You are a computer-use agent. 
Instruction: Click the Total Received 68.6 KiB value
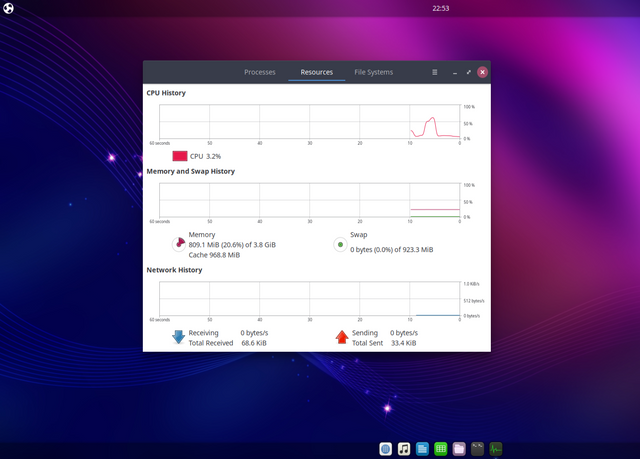coord(254,343)
